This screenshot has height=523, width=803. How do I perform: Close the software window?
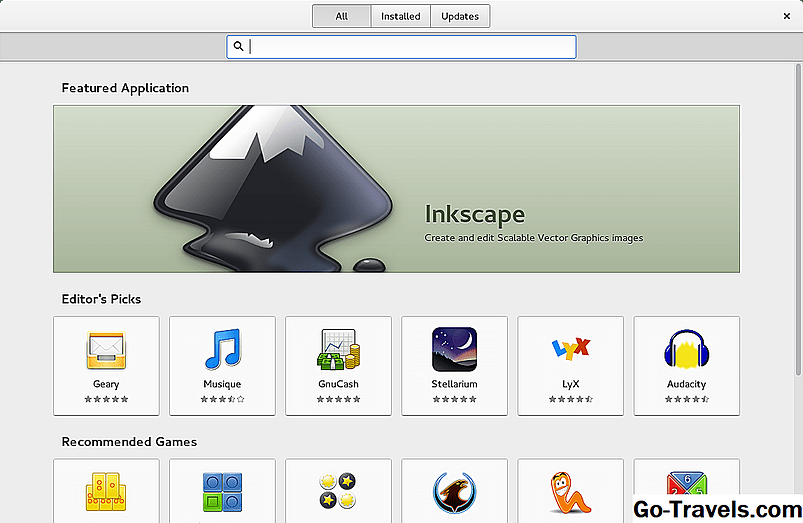[787, 16]
